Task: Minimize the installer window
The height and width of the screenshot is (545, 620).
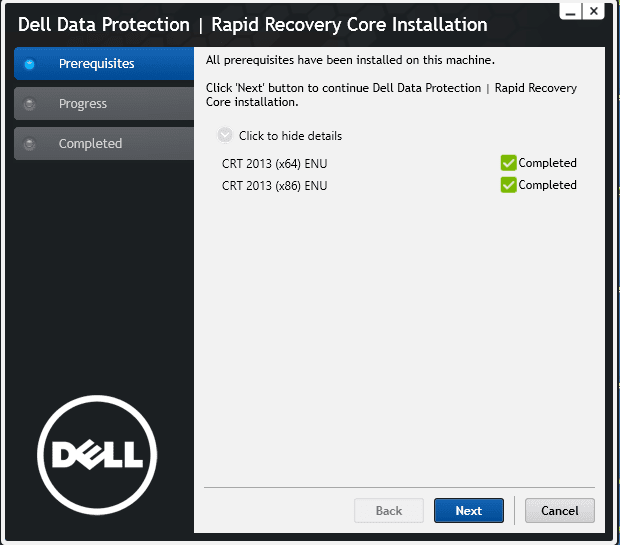Action: (570, 11)
